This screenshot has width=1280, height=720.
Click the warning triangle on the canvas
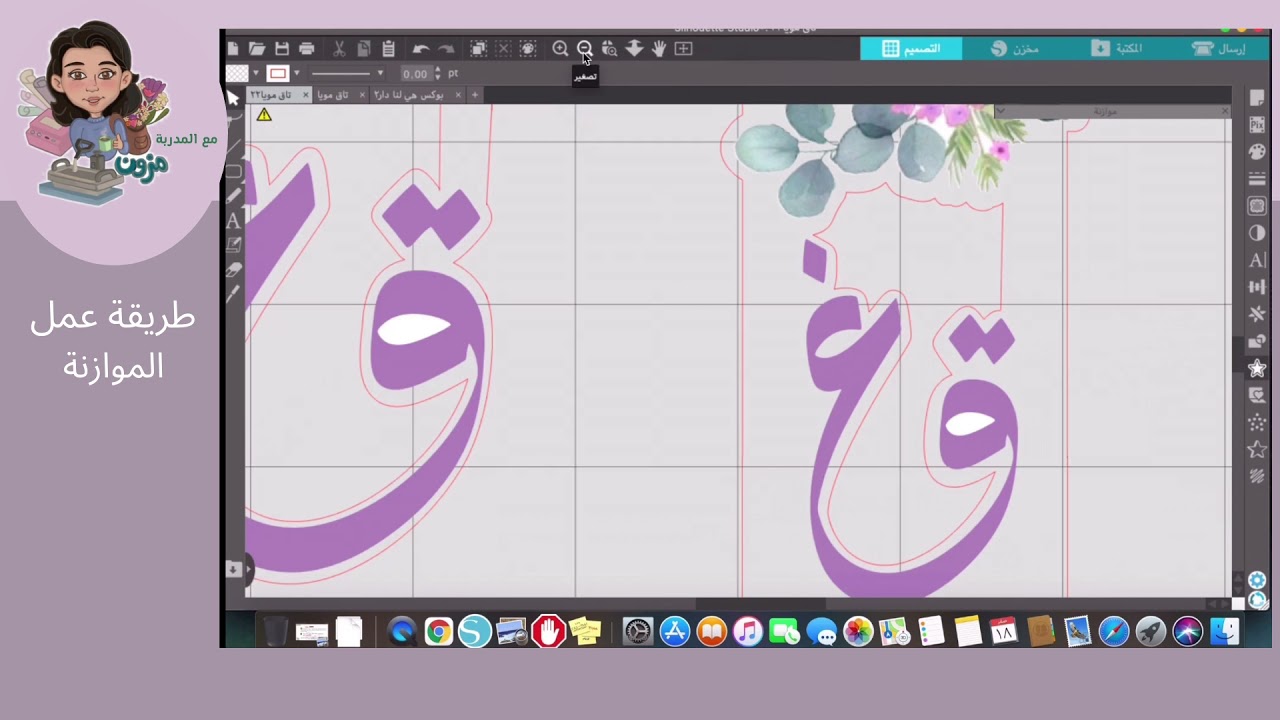pyautogui.click(x=263, y=115)
